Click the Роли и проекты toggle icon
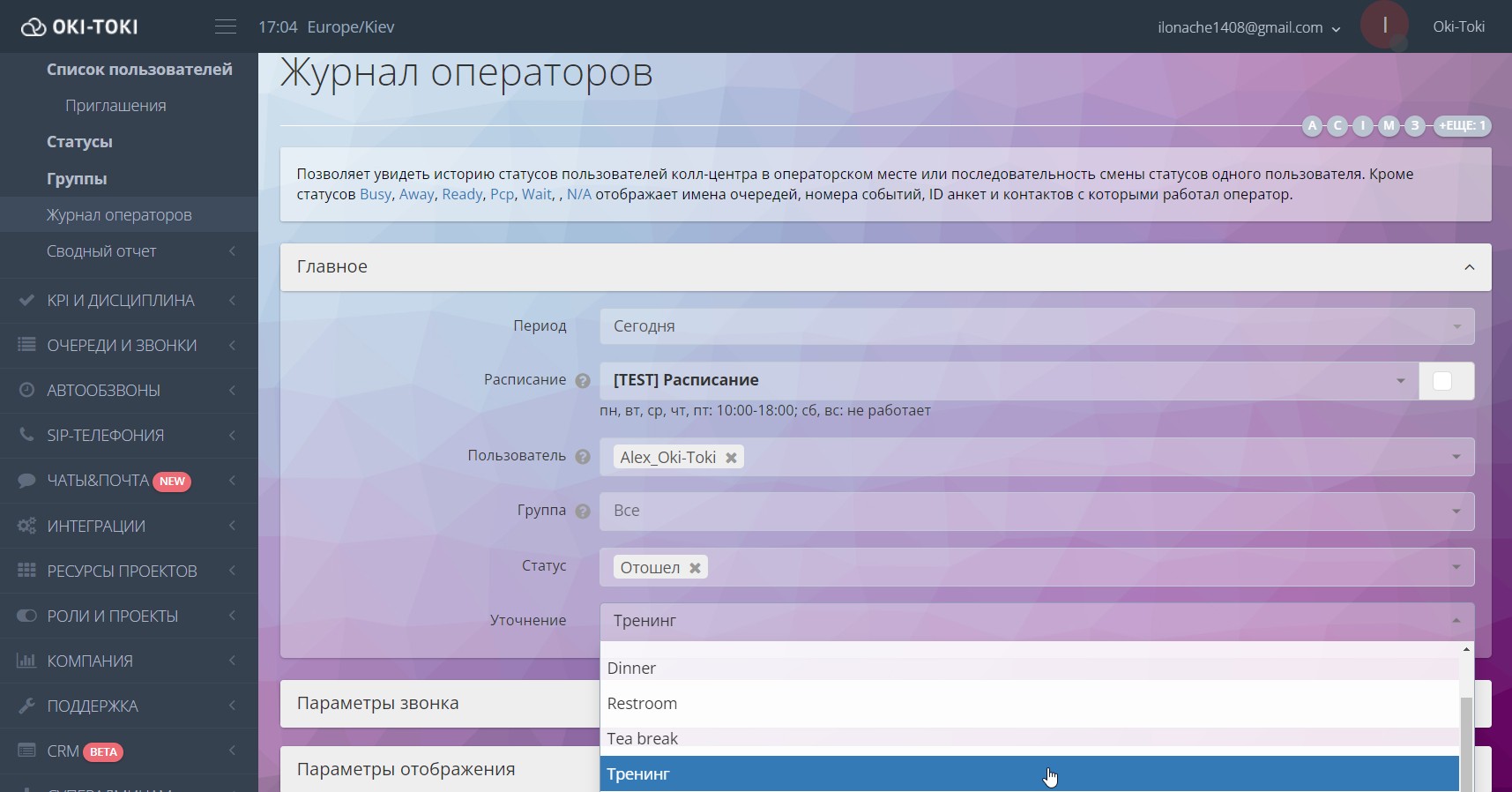 26,616
